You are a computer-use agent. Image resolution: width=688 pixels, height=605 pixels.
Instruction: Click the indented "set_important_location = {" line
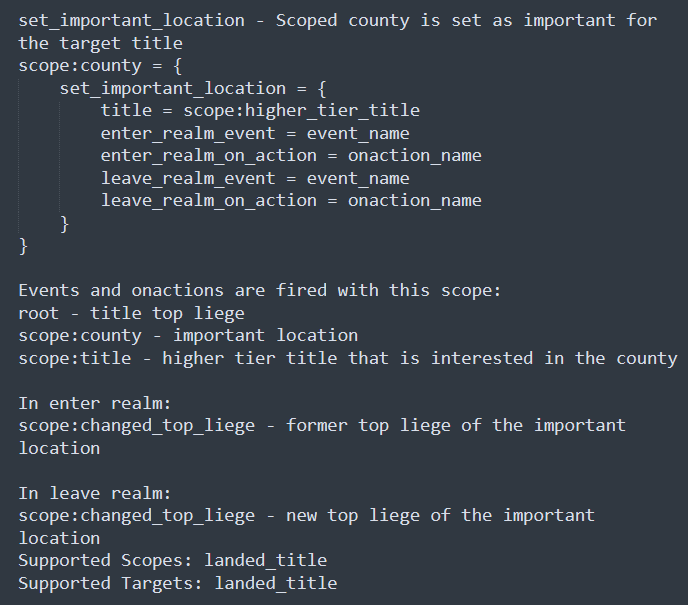point(193,88)
